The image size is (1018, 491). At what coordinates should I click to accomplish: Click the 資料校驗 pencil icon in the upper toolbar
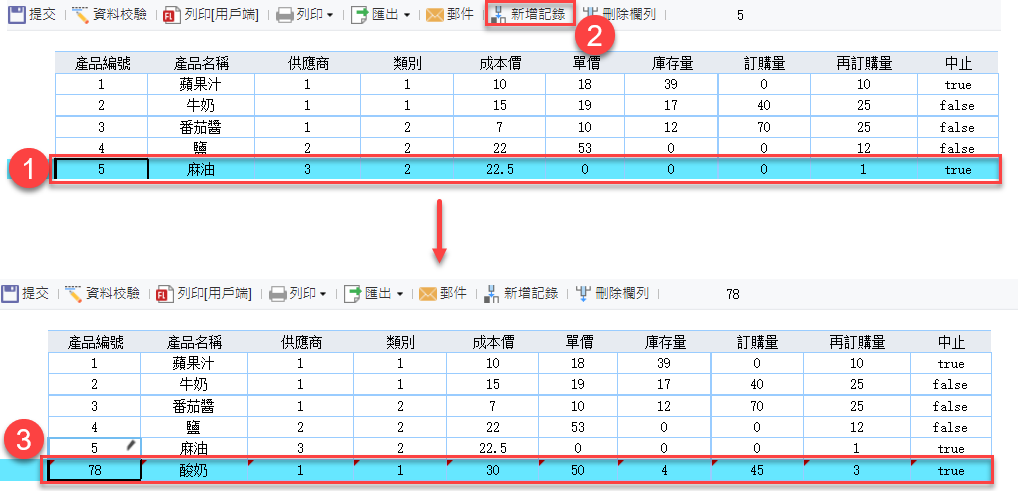[81, 15]
